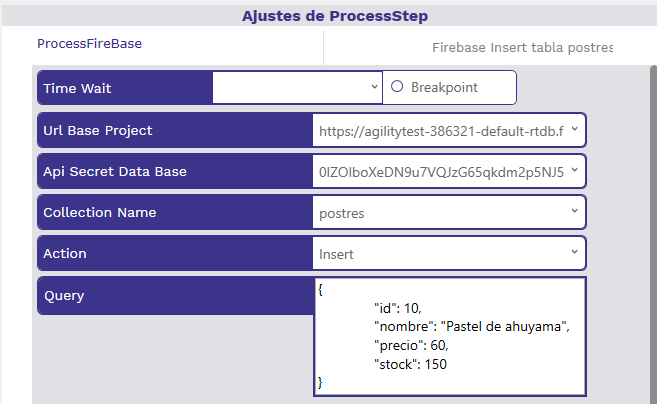Click the Collection Name label
The image size is (657, 404).
point(100,212)
